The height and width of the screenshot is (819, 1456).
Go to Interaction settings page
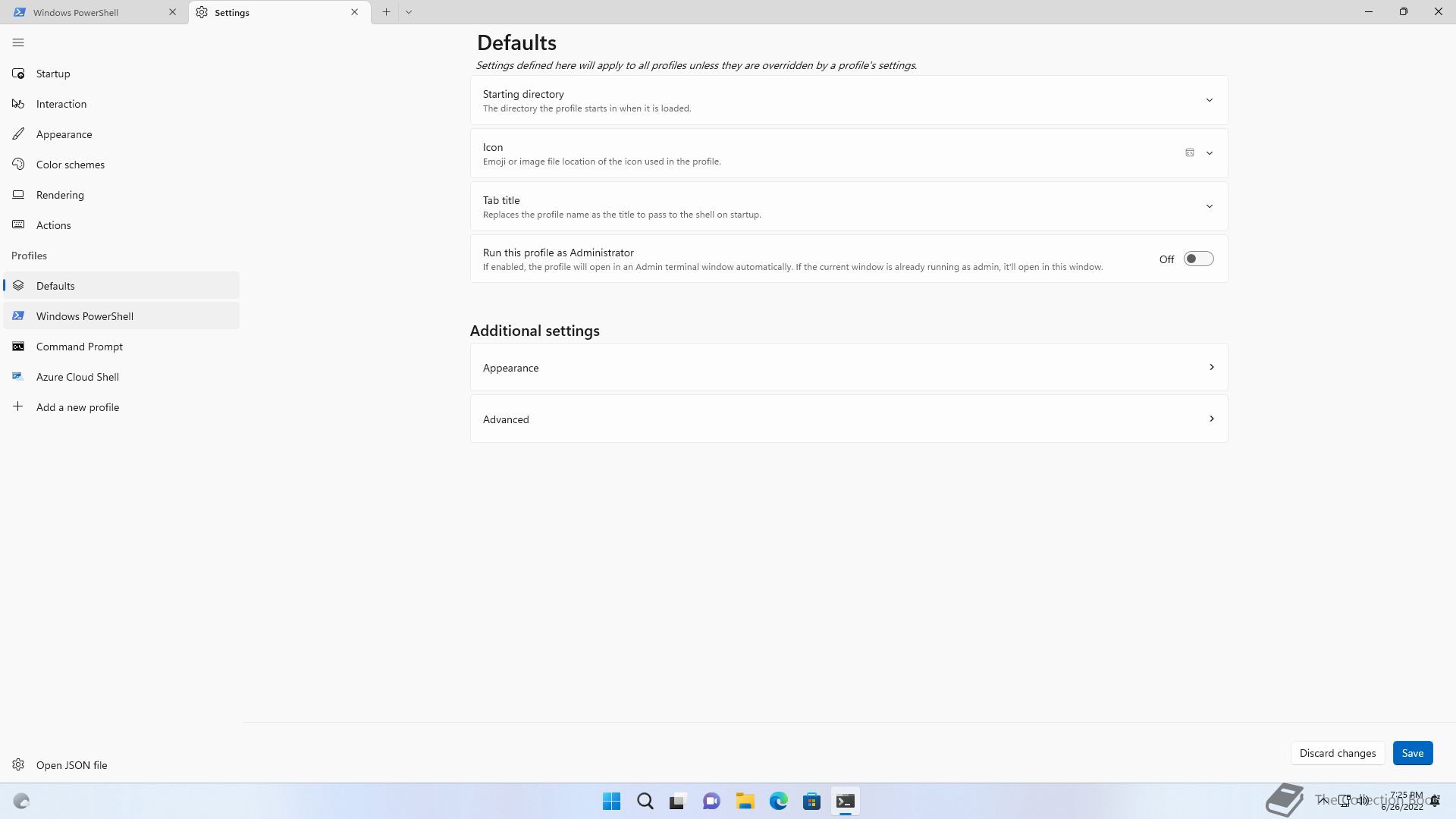(x=121, y=104)
